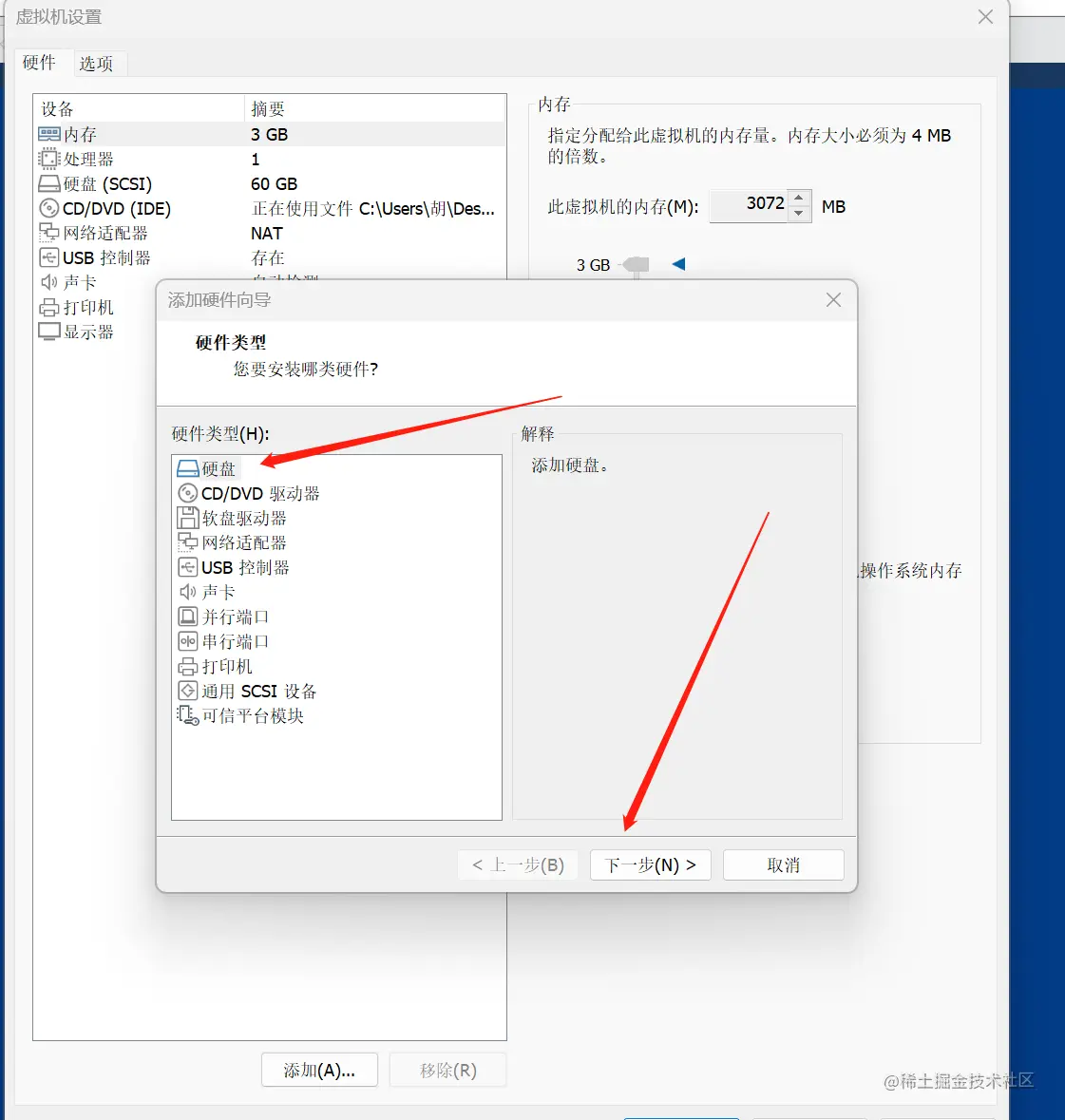Switch to the 硬件 tab

click(40, 63)
